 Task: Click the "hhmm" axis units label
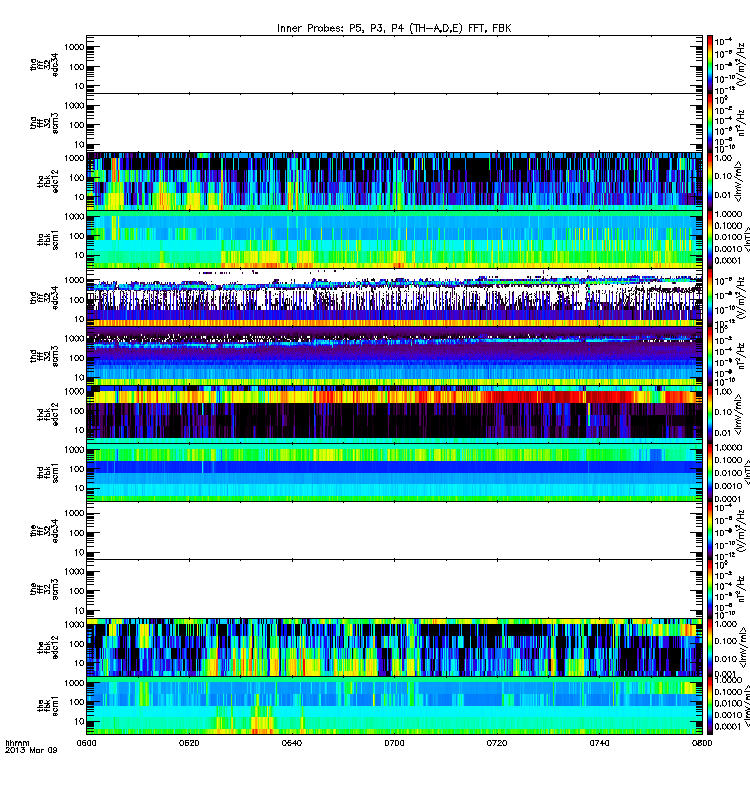17,743
